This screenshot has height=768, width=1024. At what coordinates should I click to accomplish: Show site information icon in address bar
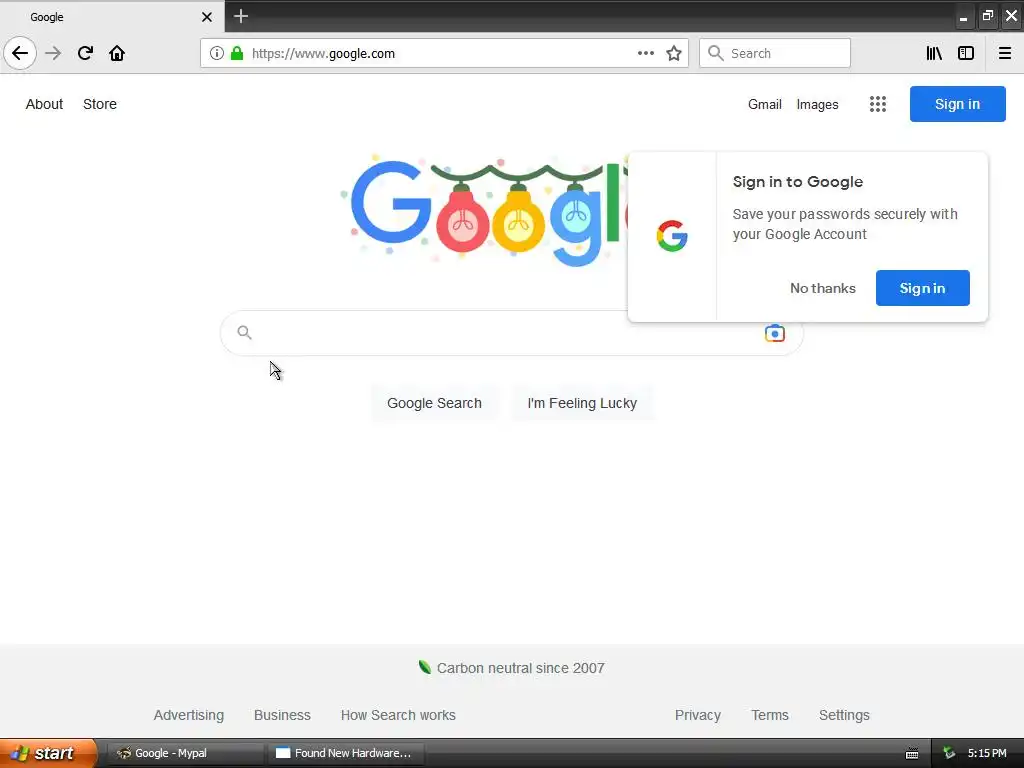tap(217, 53)
